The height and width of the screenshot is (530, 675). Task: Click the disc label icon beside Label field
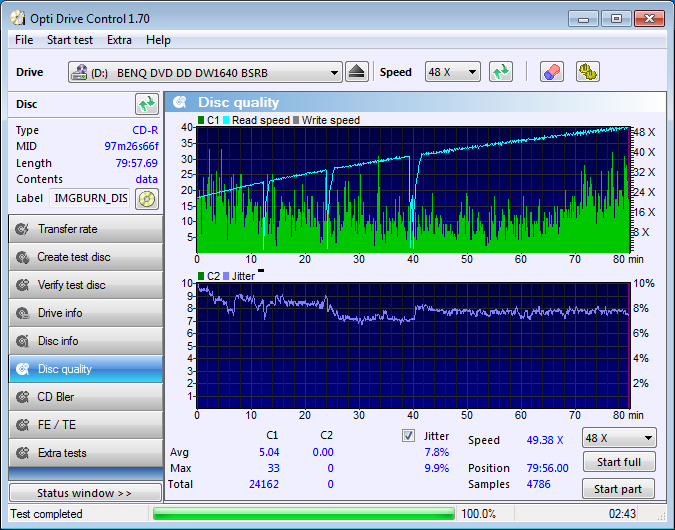point(147,199)
